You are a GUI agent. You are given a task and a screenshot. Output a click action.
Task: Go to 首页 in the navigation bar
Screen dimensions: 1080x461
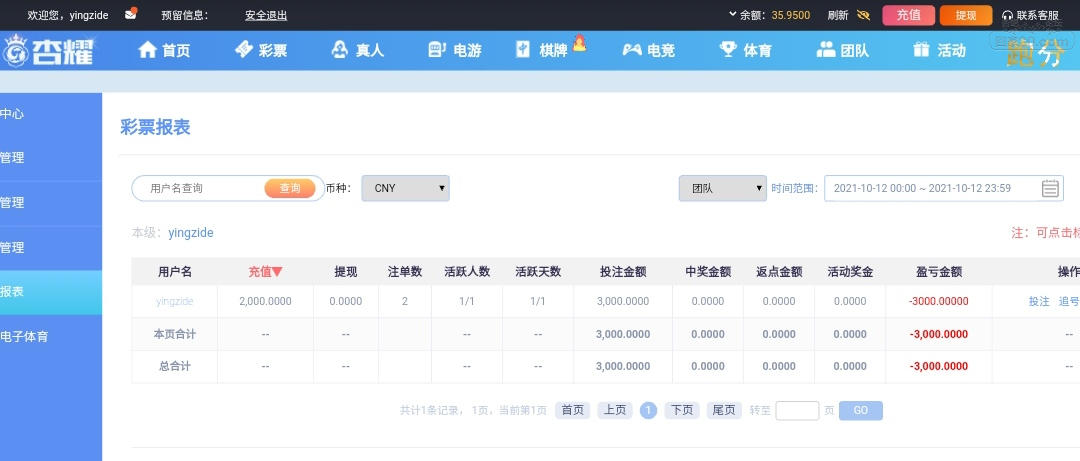164,50
